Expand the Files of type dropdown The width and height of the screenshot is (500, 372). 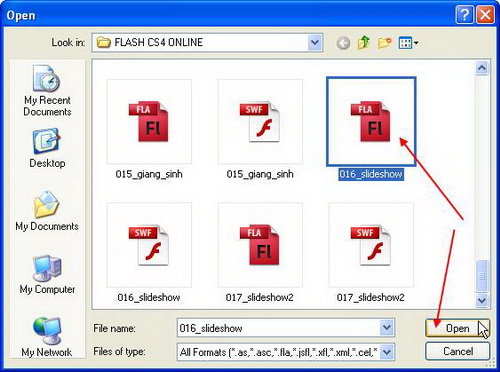[x=387, y=352]
